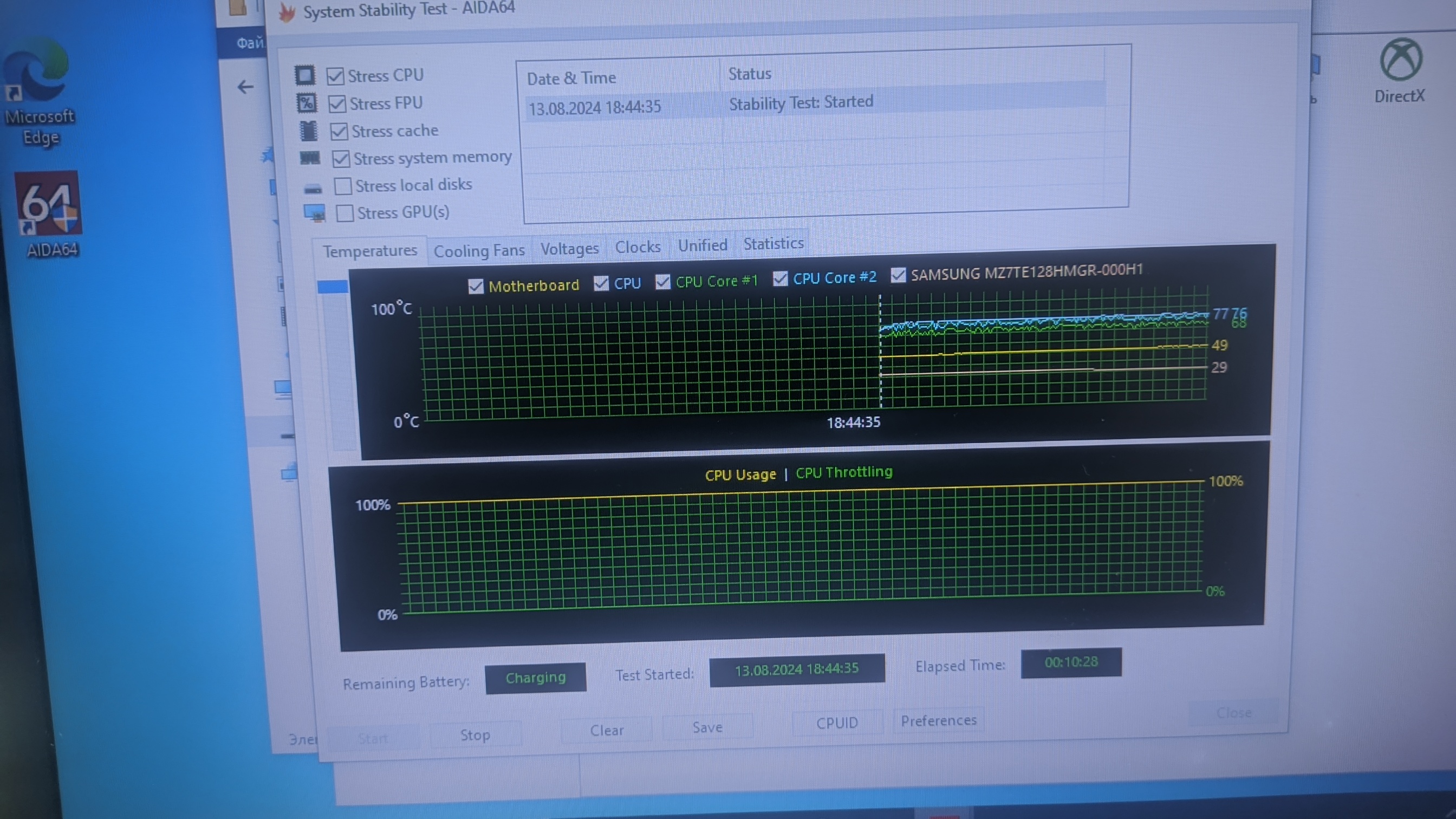Open the AIDA64 desktop shortcut
The image size is (1456, 819).
50,216
